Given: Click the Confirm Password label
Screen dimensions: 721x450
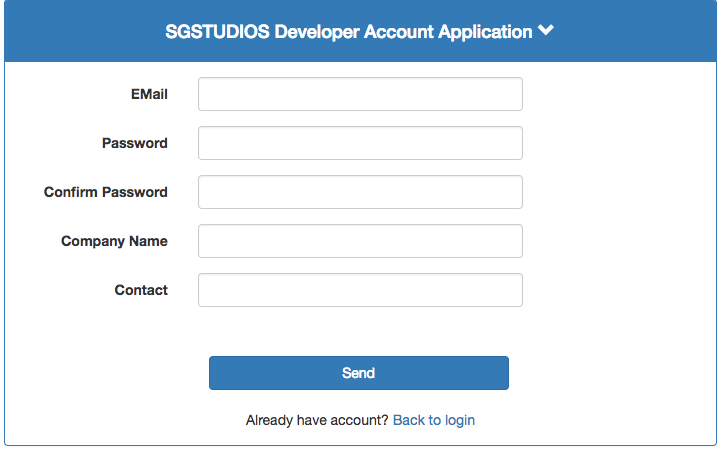Looking at the screenshot, I should [x=106, y=192].
